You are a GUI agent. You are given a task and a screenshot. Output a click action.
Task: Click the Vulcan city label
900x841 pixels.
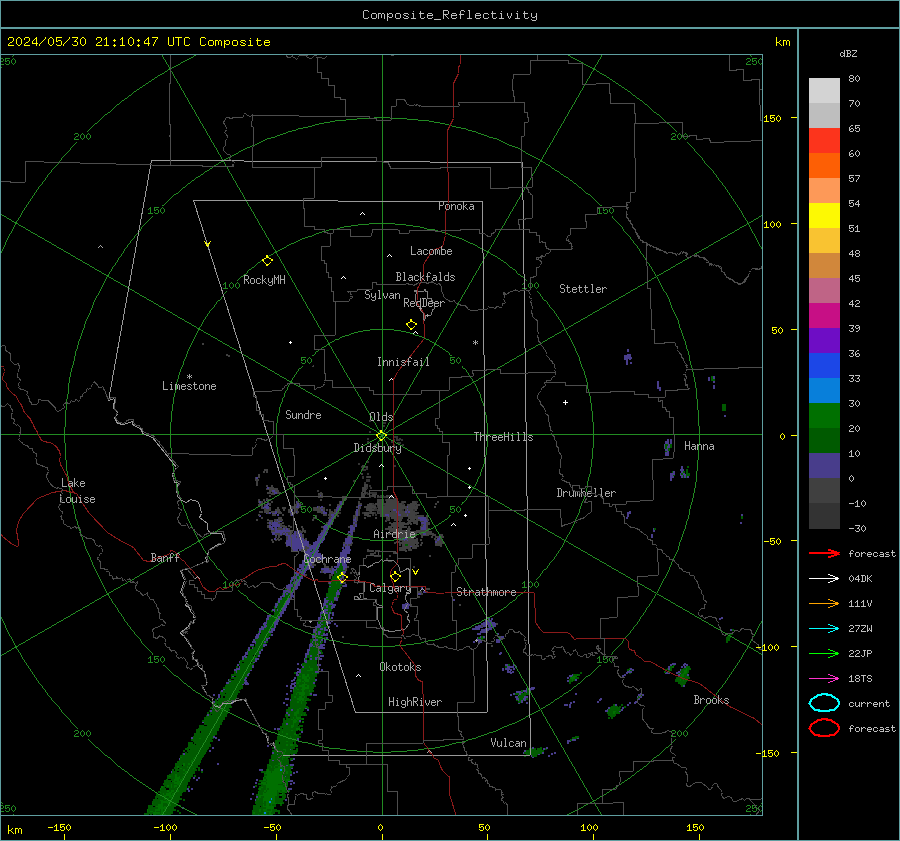tap(509, 743)
